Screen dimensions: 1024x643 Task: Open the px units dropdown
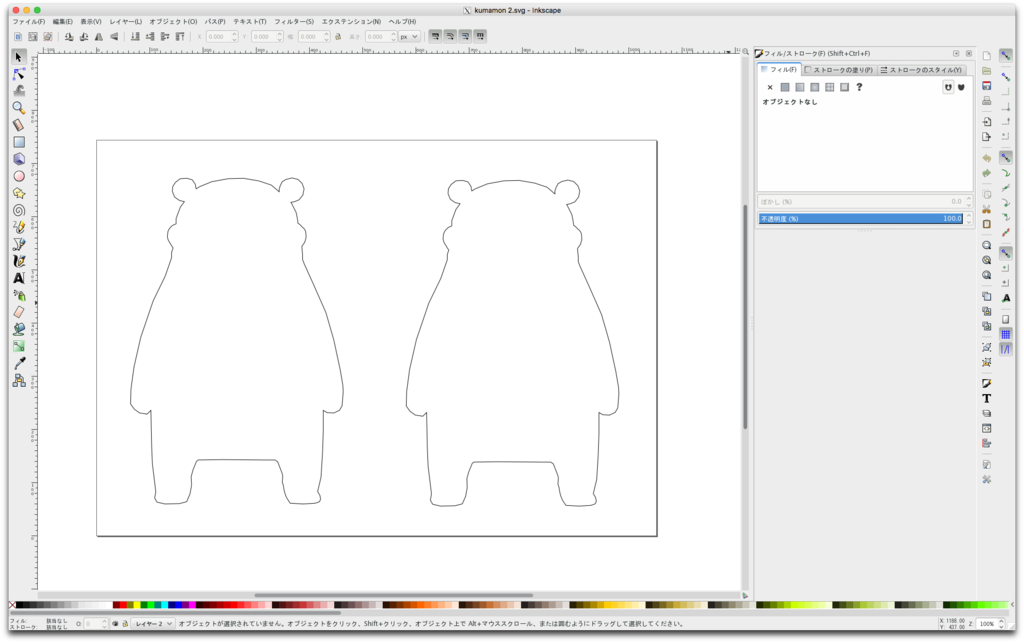pos(409,37)
